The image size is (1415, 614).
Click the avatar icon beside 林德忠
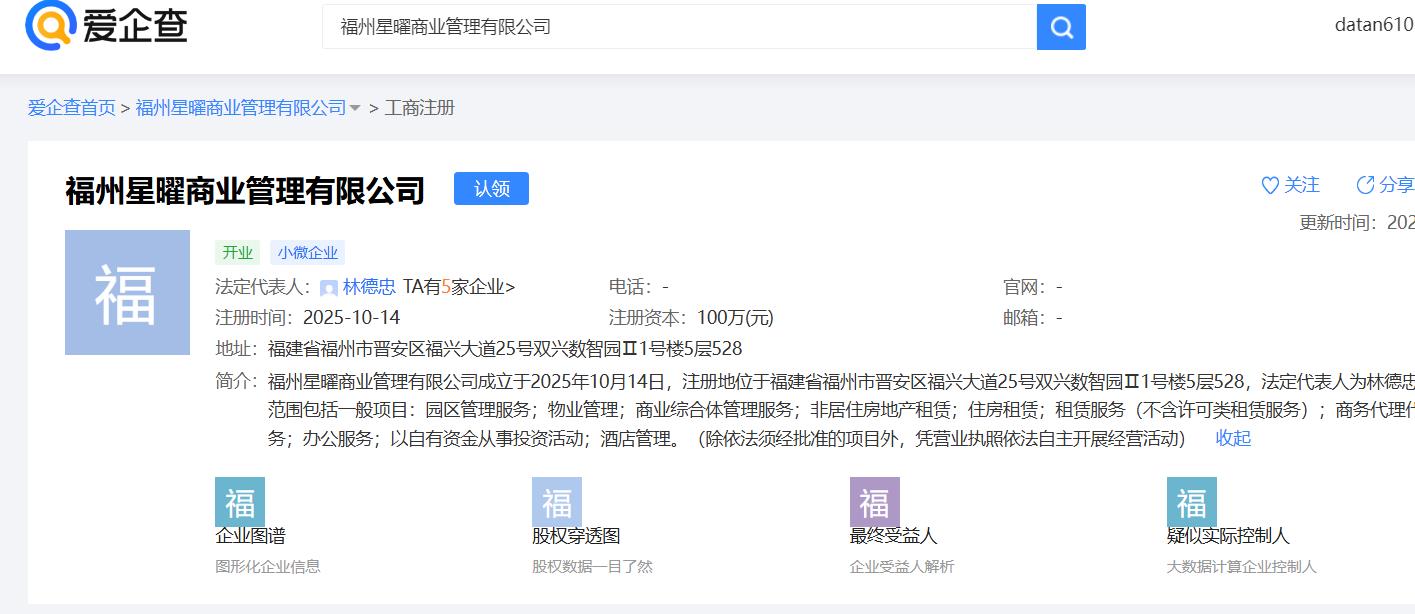329,288
